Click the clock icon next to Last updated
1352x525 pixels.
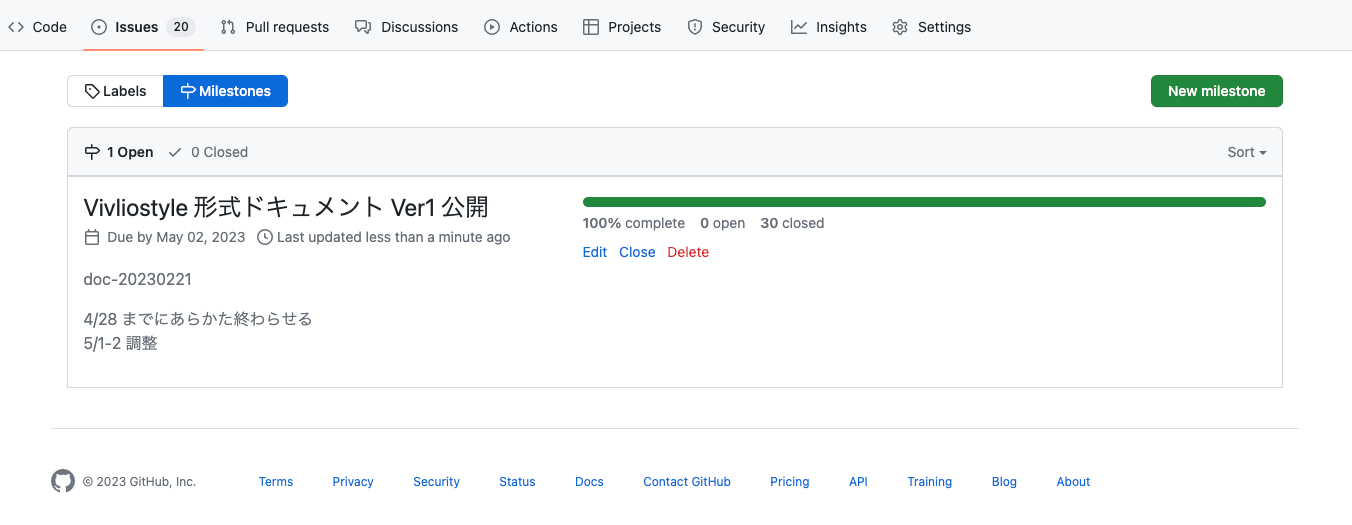coord(265,237)
